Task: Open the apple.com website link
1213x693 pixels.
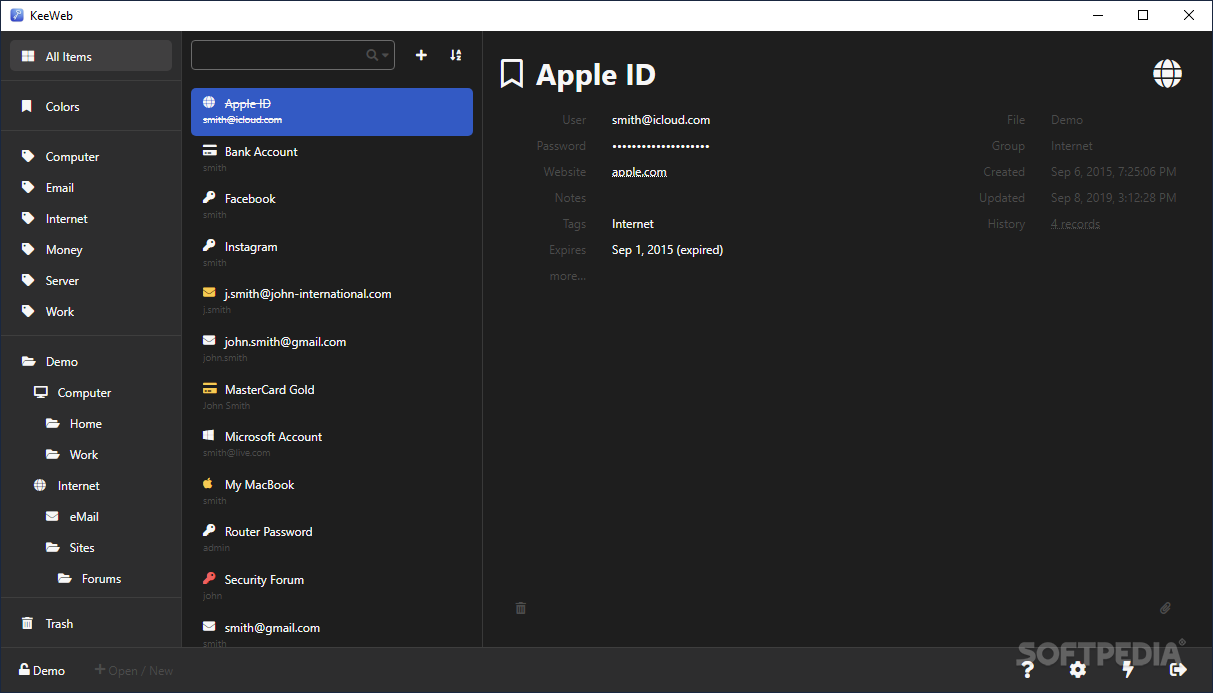Action: point(639,172)
